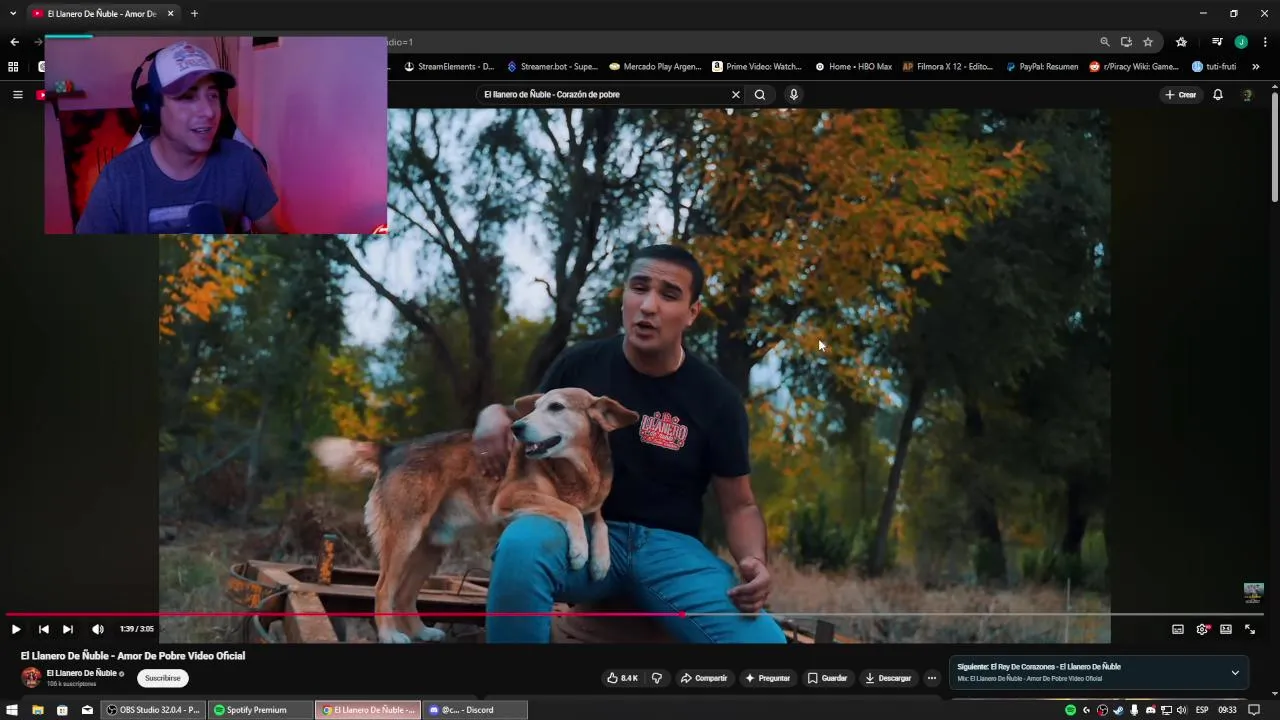Open the PayPal Resumen bookmark
This screenshot has height=720, width=1280.
[1042, 67]
